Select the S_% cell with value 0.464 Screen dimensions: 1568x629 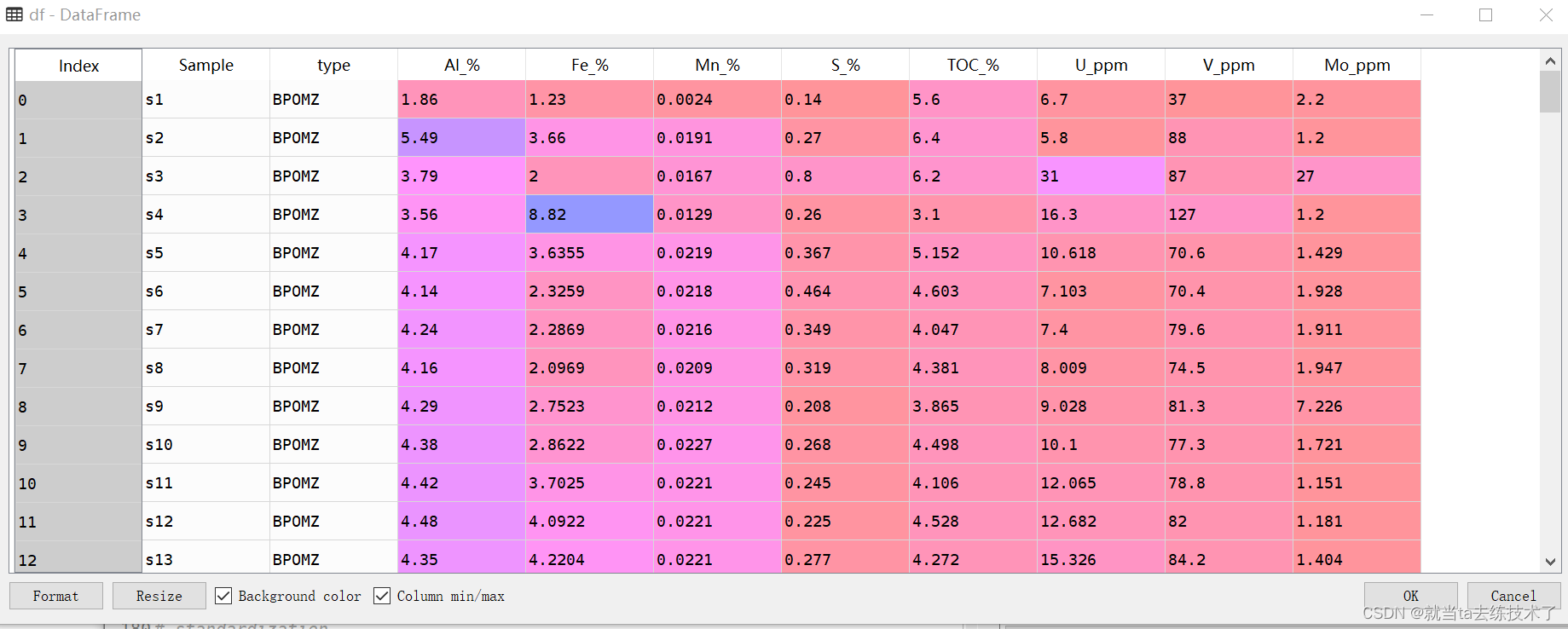[x=846, y=291]
